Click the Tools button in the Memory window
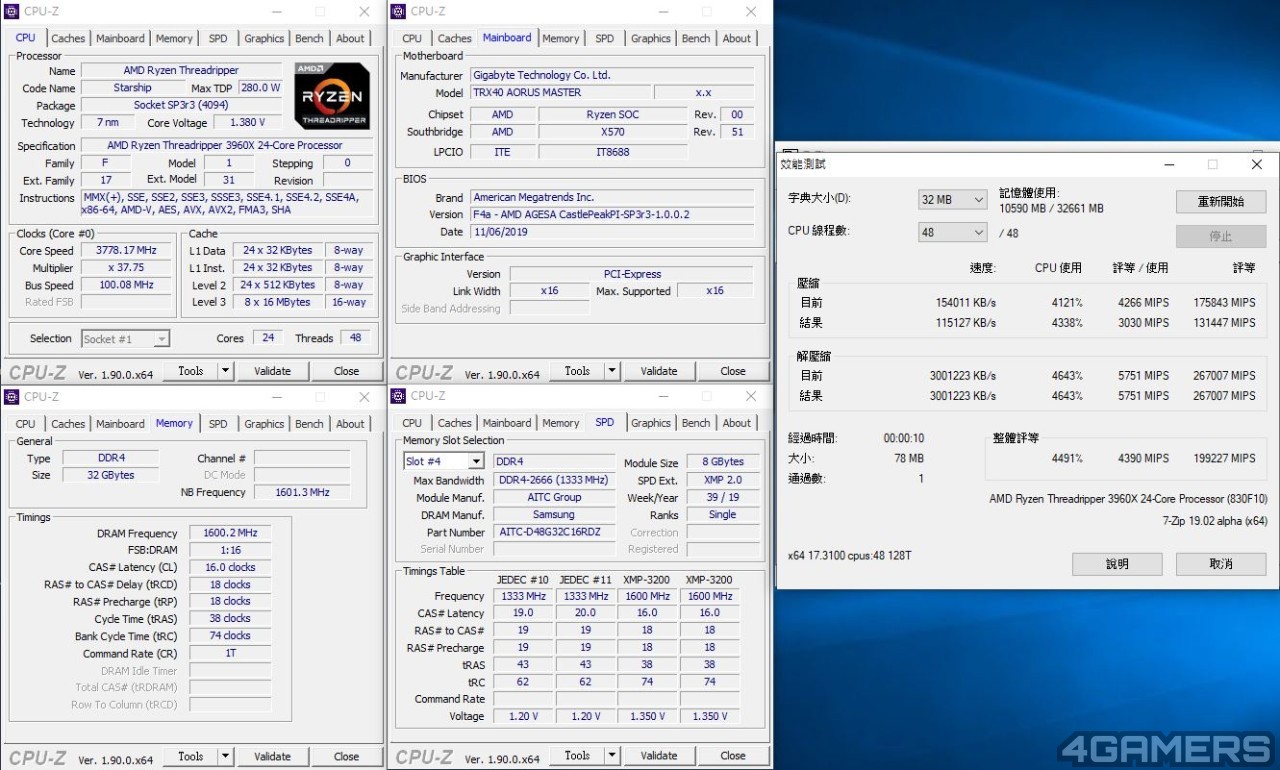Image resolution: width=1280 pixels, height=770 pixels. point(190,757)
